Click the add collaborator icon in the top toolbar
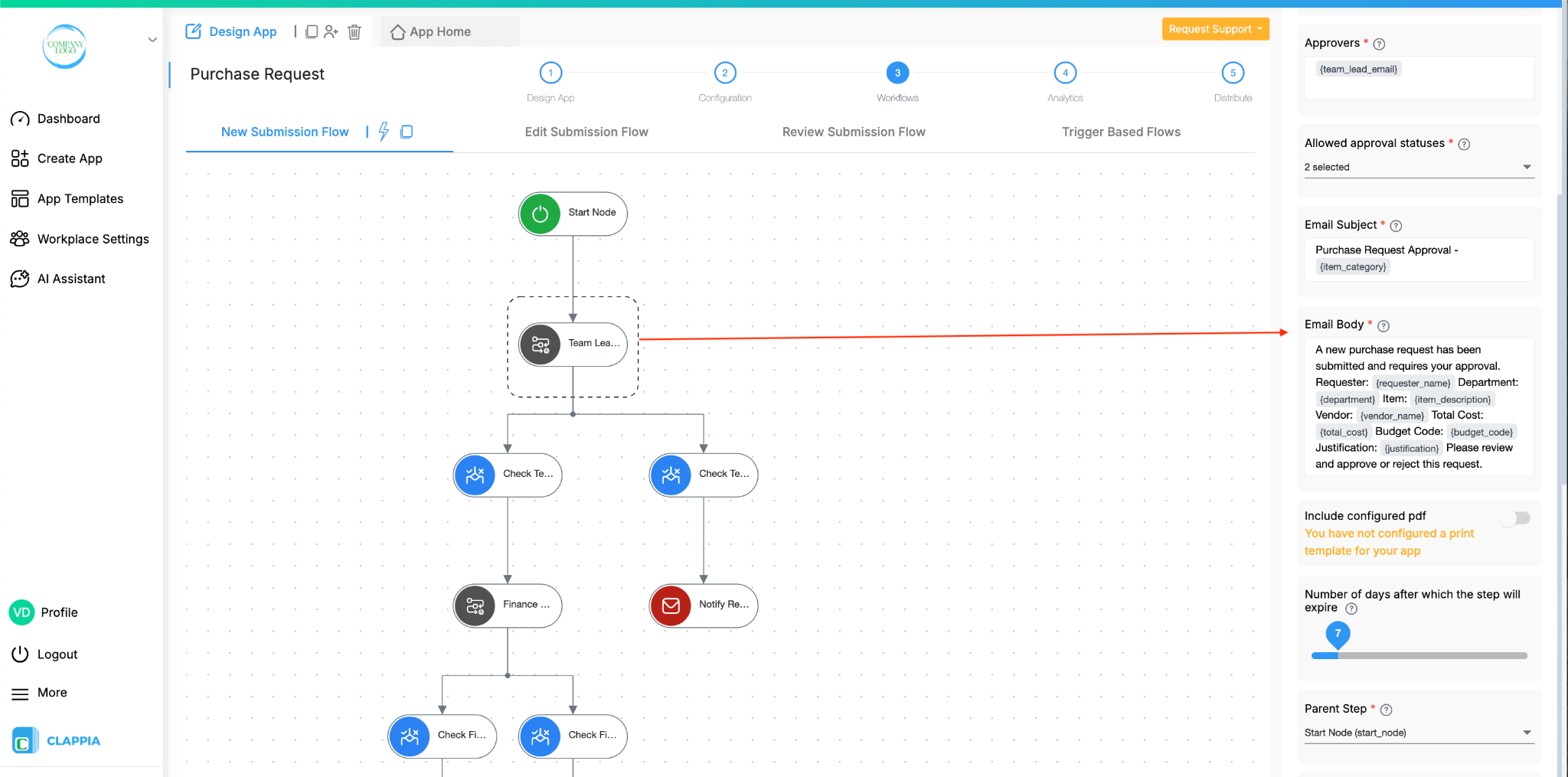Image resolution: width=1568 pixels, height=777 pixels. click(x=332, y=31)
